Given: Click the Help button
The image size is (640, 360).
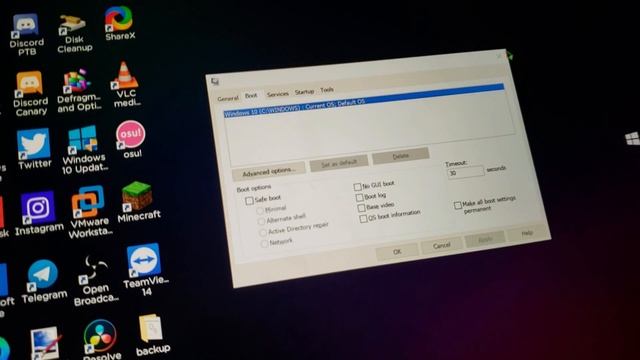Looking at the screenshot, I should point(527,233).
